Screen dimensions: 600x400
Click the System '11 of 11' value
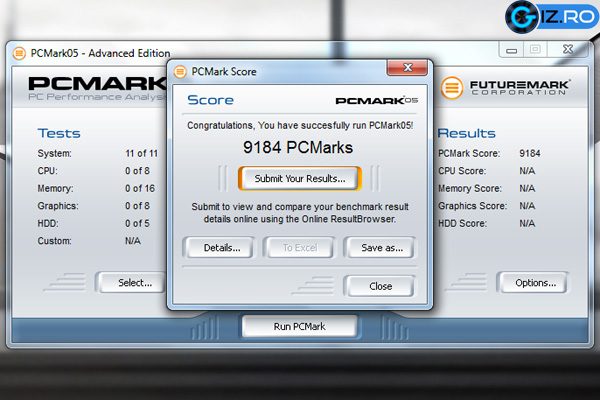[142, 153]
